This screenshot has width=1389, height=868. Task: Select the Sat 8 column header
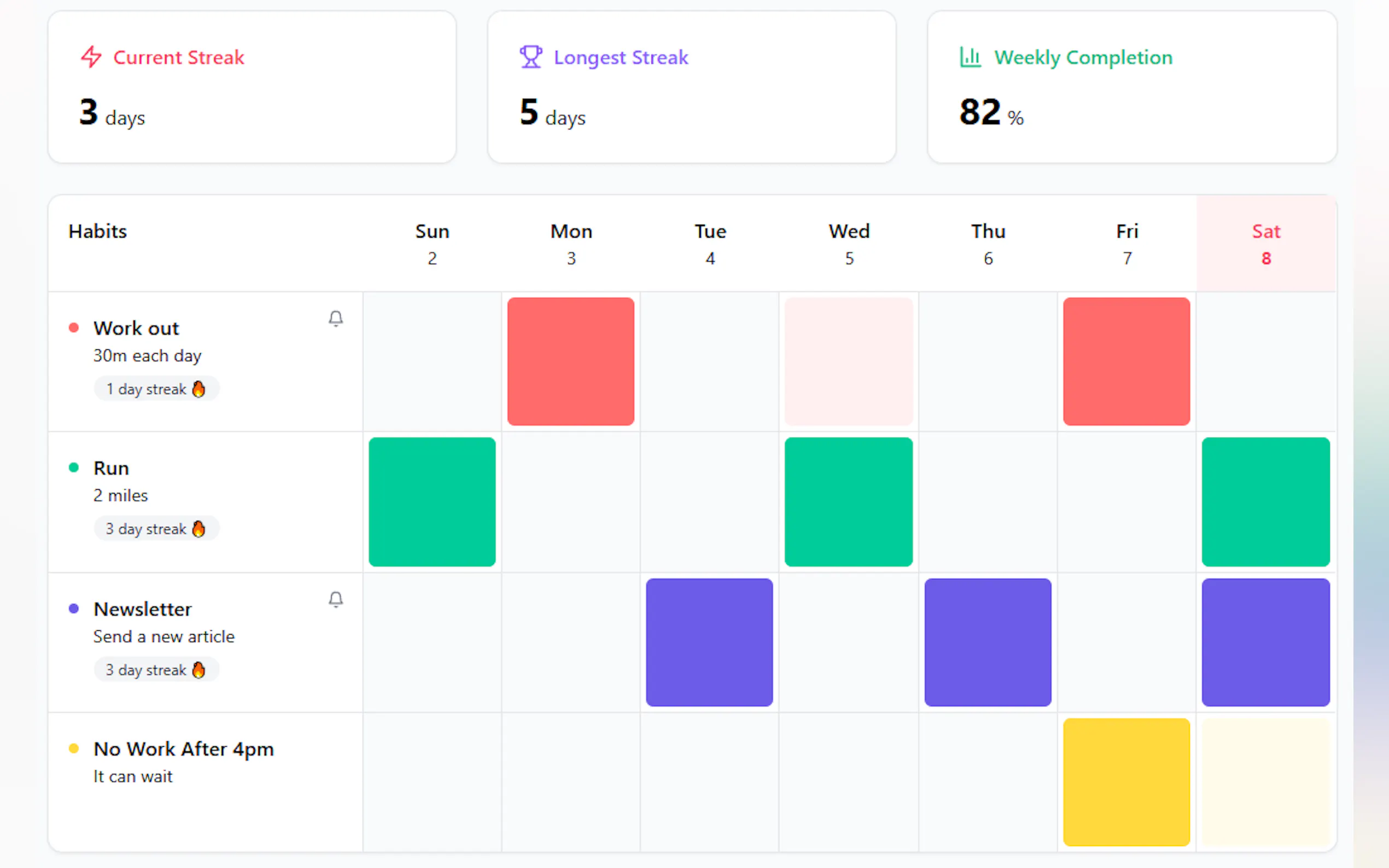pyautogui.click(x=1265, y=244)
